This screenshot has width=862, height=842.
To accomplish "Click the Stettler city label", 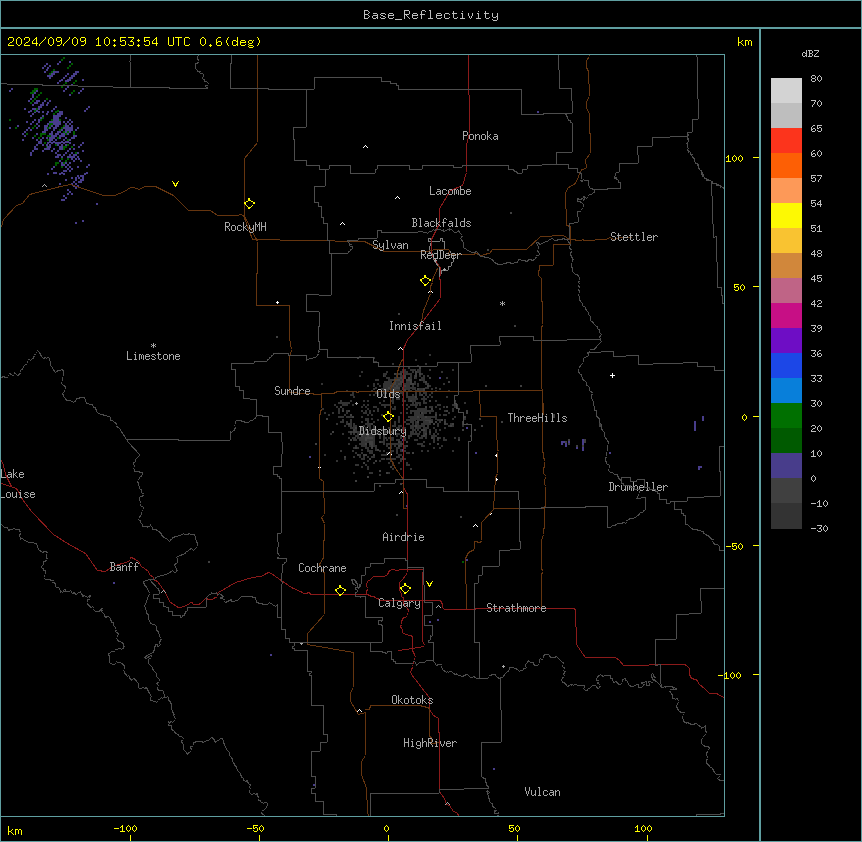I will 634,237.
